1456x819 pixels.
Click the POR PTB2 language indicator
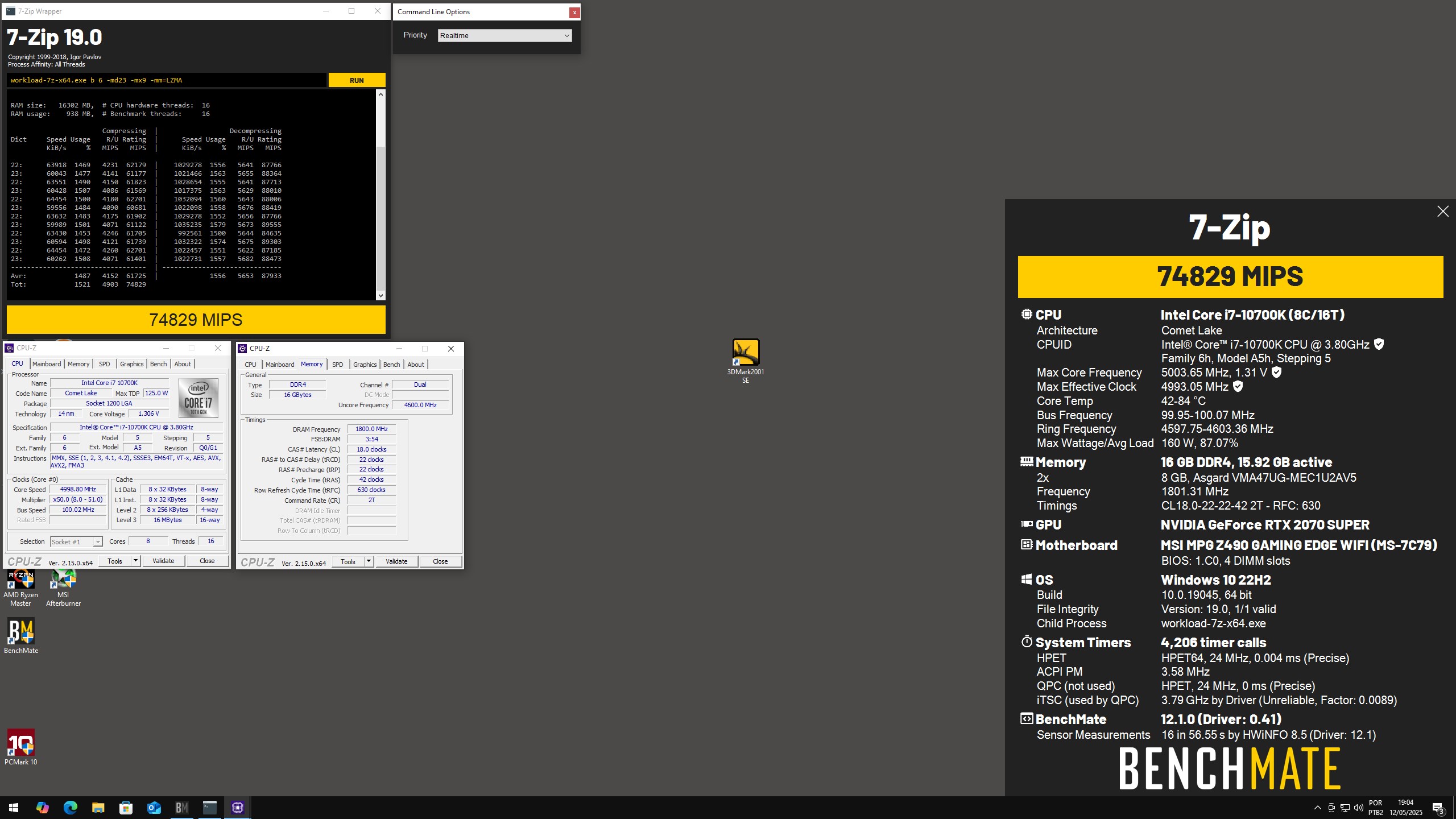click(x=1376, y=808)
